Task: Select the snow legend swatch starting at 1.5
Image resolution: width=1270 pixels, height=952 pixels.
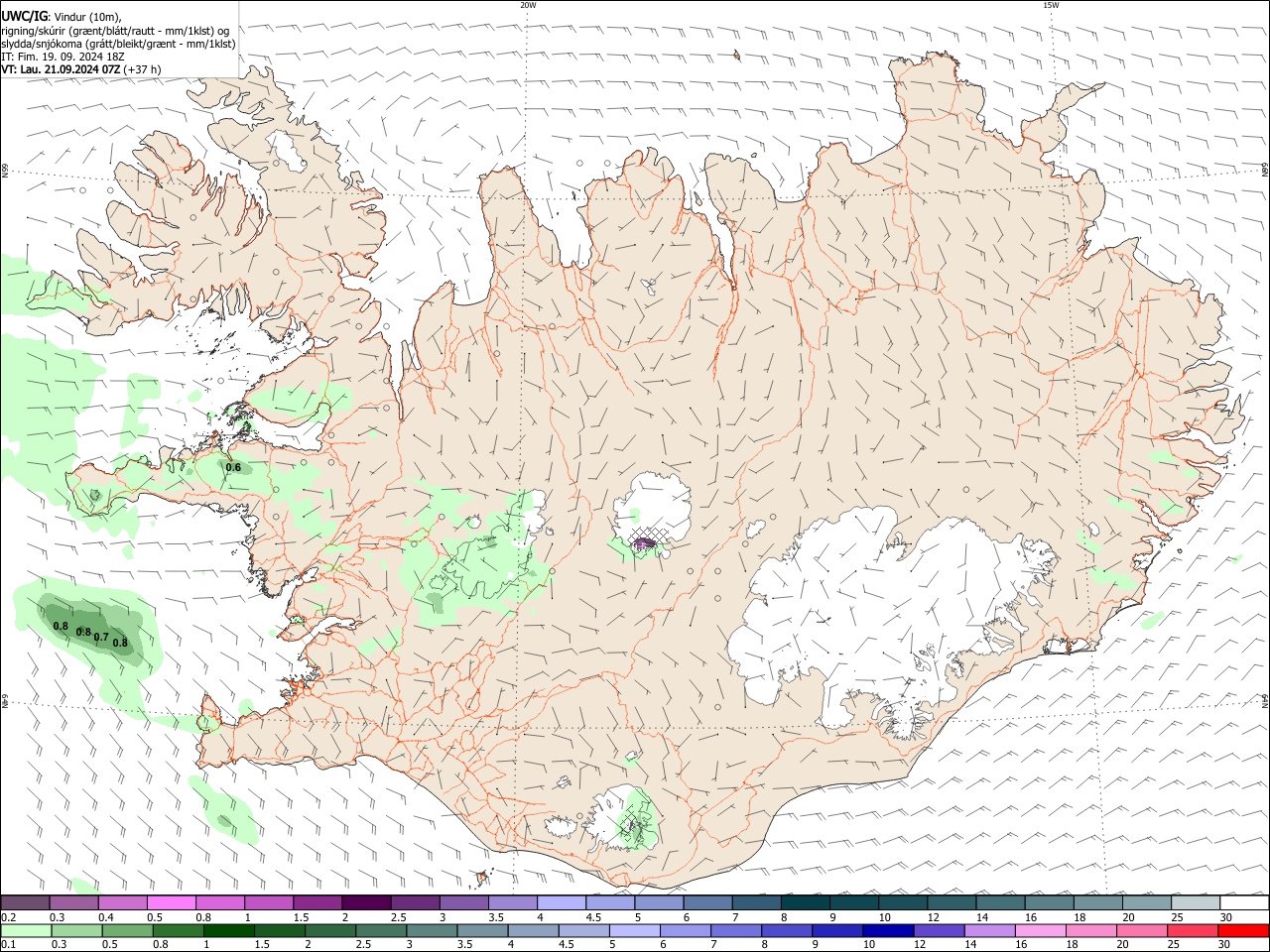Action: pyautogui.click(x=317, y=902)
